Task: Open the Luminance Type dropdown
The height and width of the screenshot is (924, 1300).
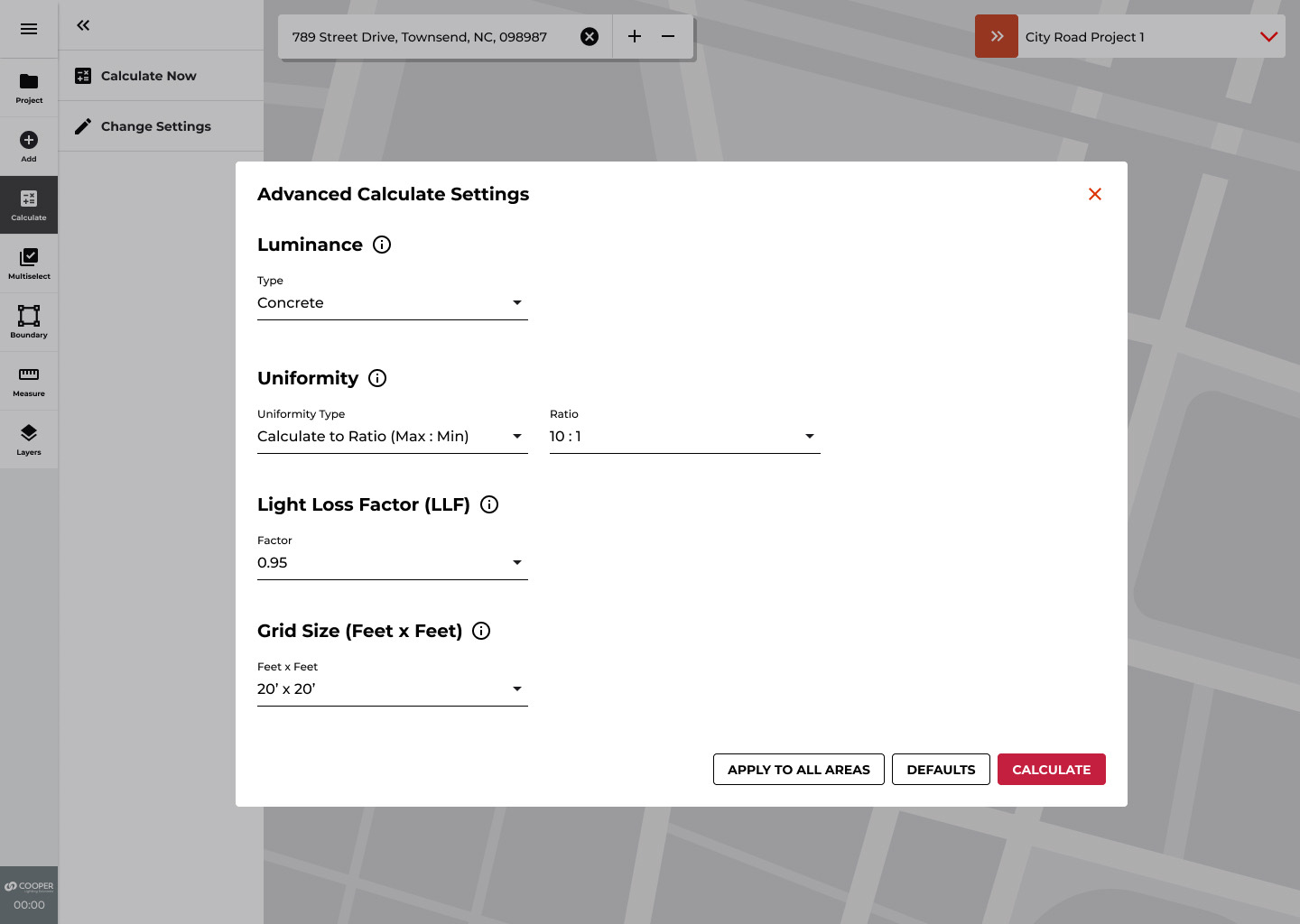Action: pyautogui.click(x=393, y=303)
